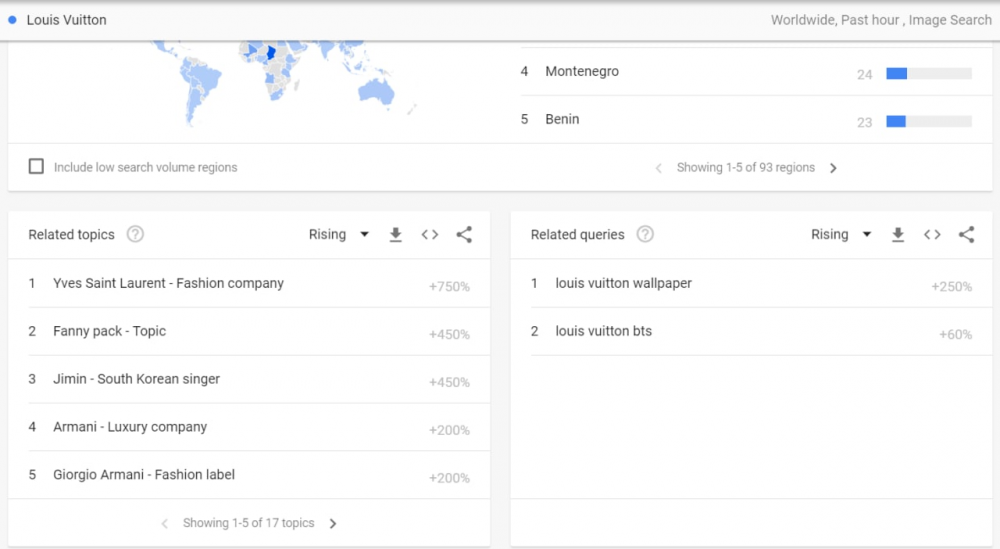Enable include low search volume regions
This screenshot has height=549, width=1000.
36,166
